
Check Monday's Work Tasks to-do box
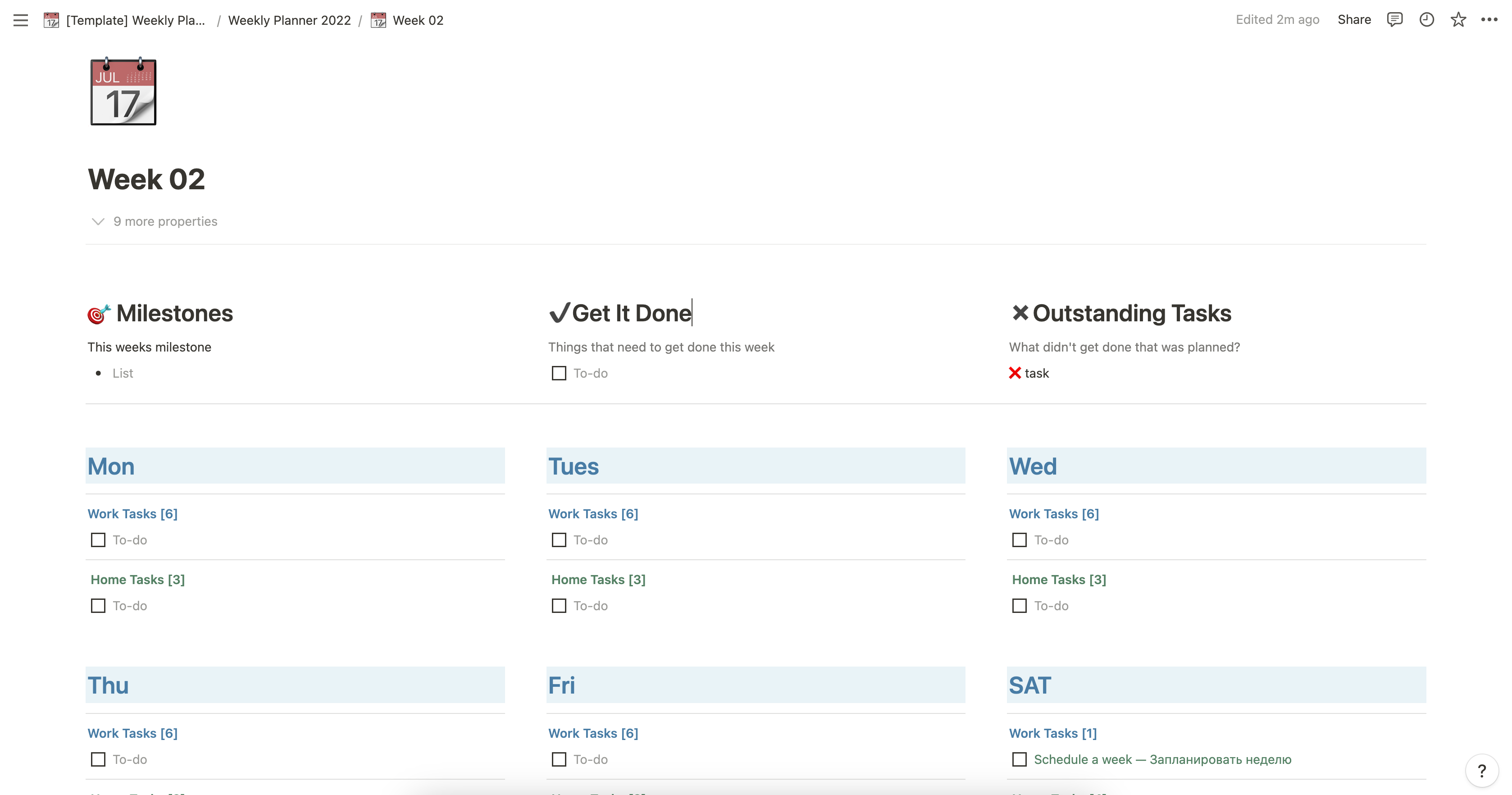point(98,539)
